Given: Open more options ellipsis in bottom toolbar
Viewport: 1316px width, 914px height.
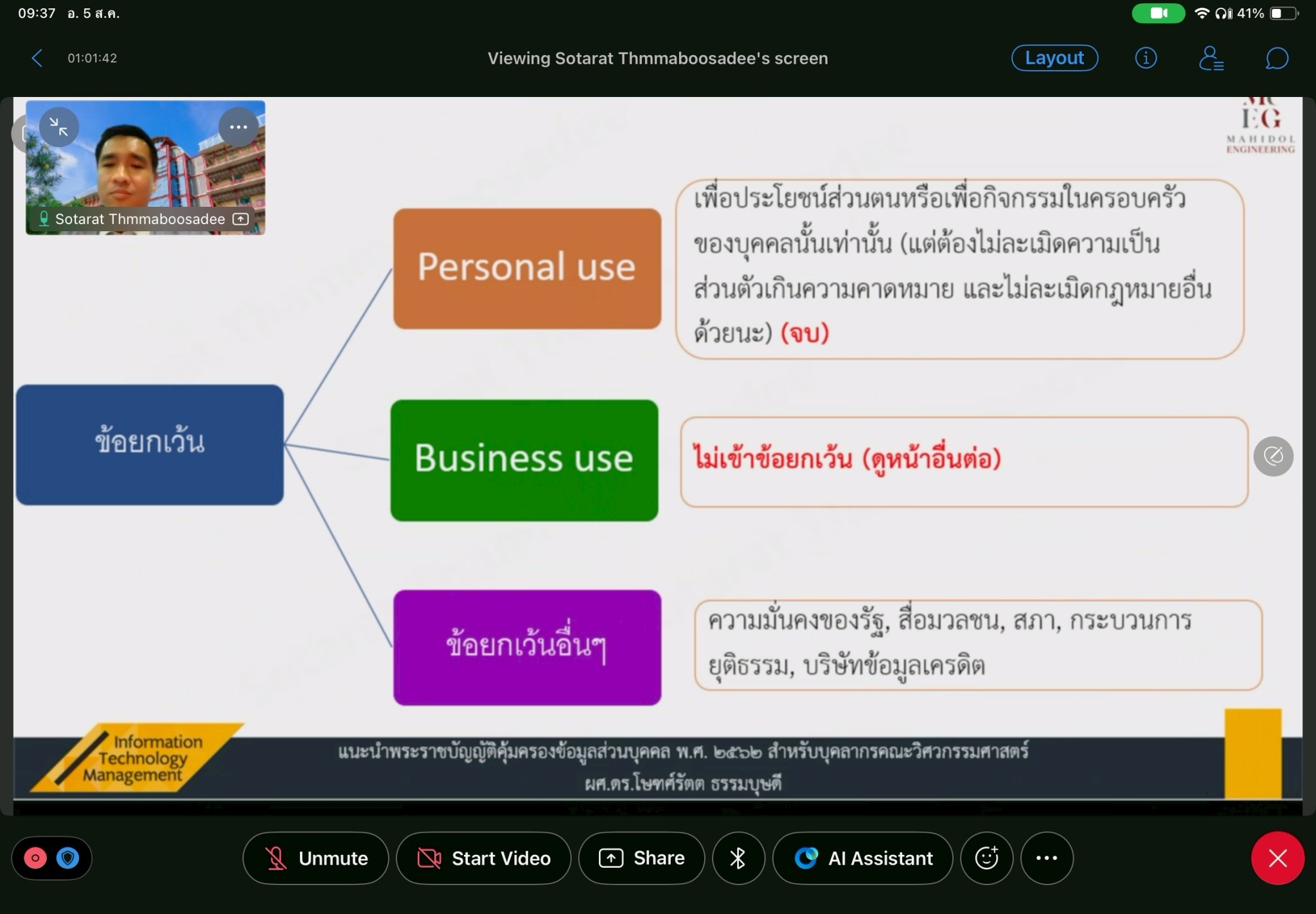Looking at the screenshot, I should click(x=1046, y=858).
